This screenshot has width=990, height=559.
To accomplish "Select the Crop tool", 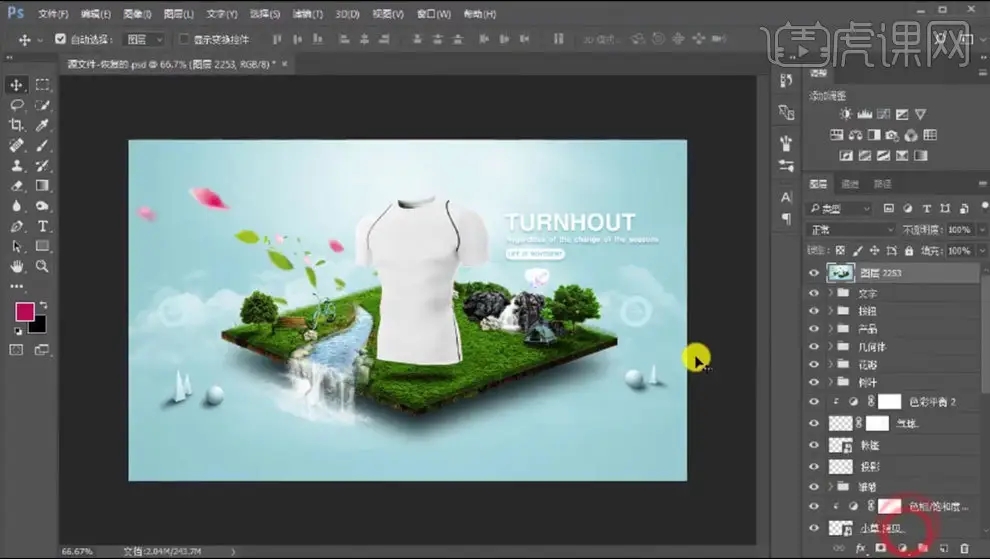I will (x=16, y=125).
